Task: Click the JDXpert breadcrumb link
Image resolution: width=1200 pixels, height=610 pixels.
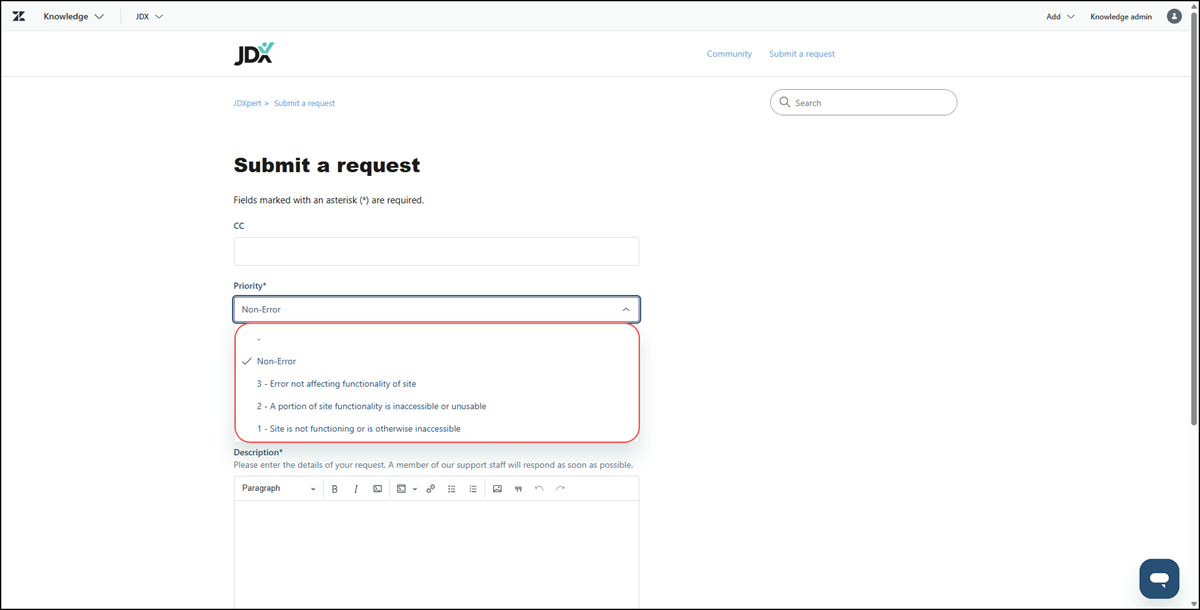Action: [247, 103]
